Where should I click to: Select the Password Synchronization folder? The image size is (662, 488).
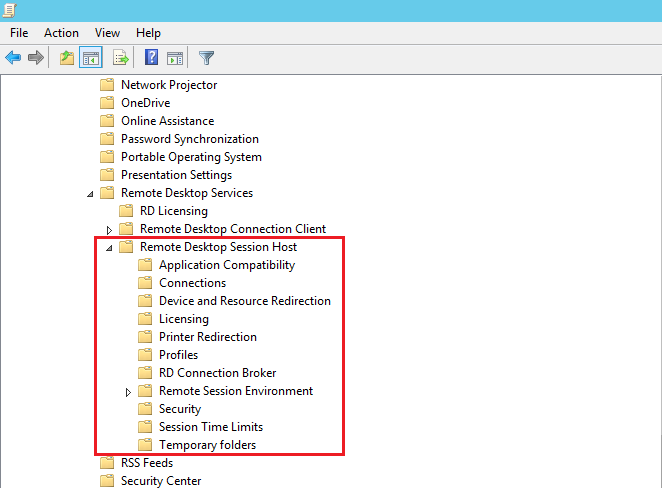189,139
